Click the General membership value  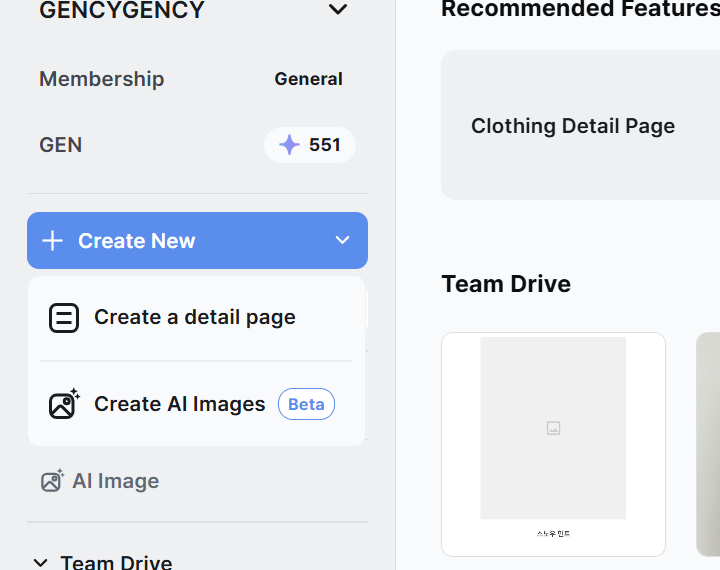pyautogui.click(x=309, y=79)
